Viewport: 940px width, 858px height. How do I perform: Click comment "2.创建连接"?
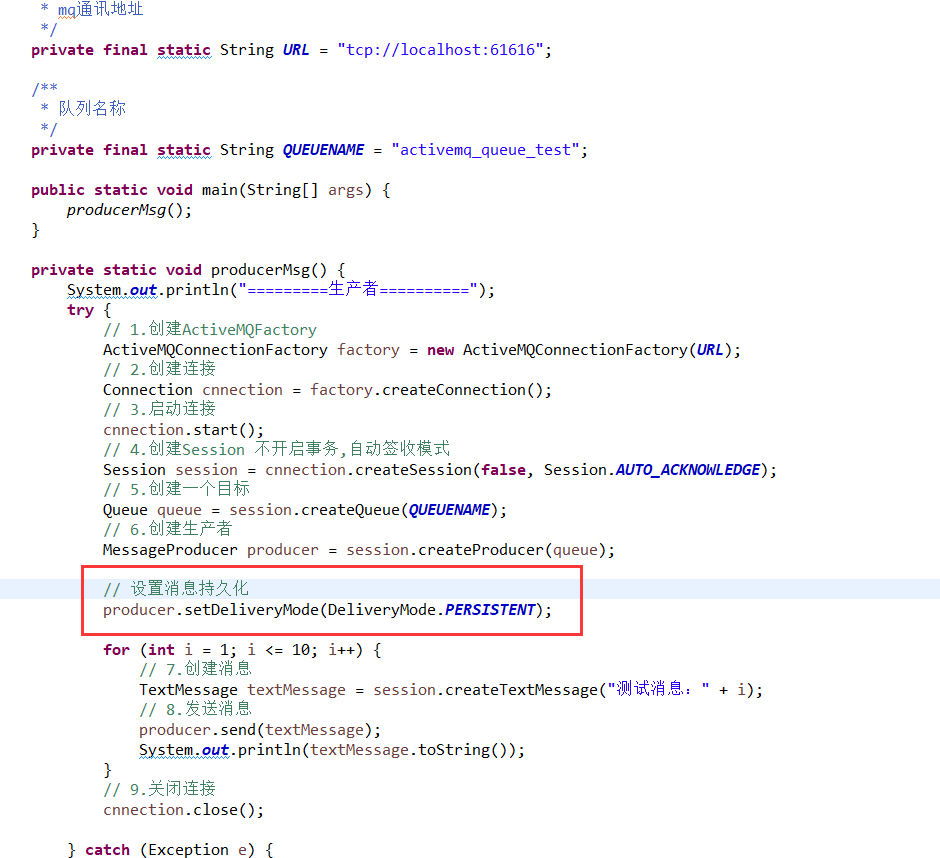pos(159,369)
